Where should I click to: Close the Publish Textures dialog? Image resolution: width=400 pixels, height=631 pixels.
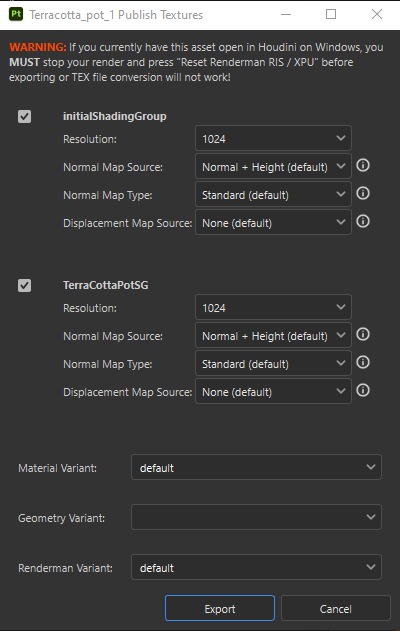click(x=377, y=14)
